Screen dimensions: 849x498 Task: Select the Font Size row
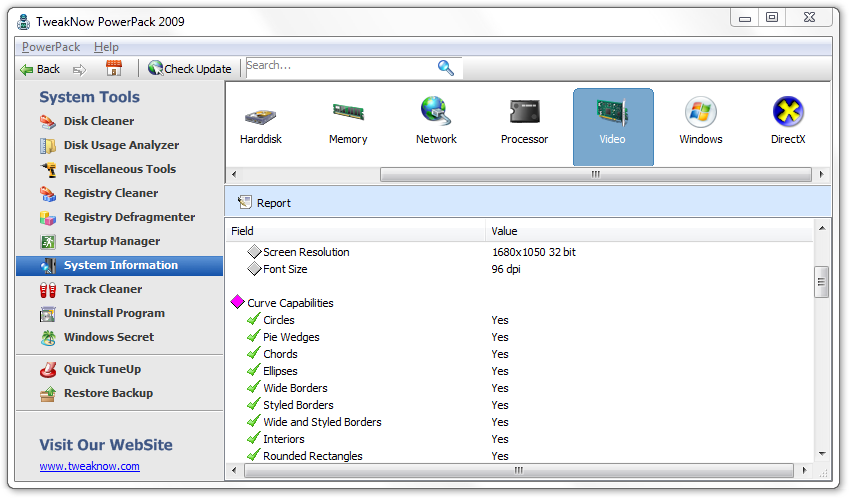pos(520,269)
